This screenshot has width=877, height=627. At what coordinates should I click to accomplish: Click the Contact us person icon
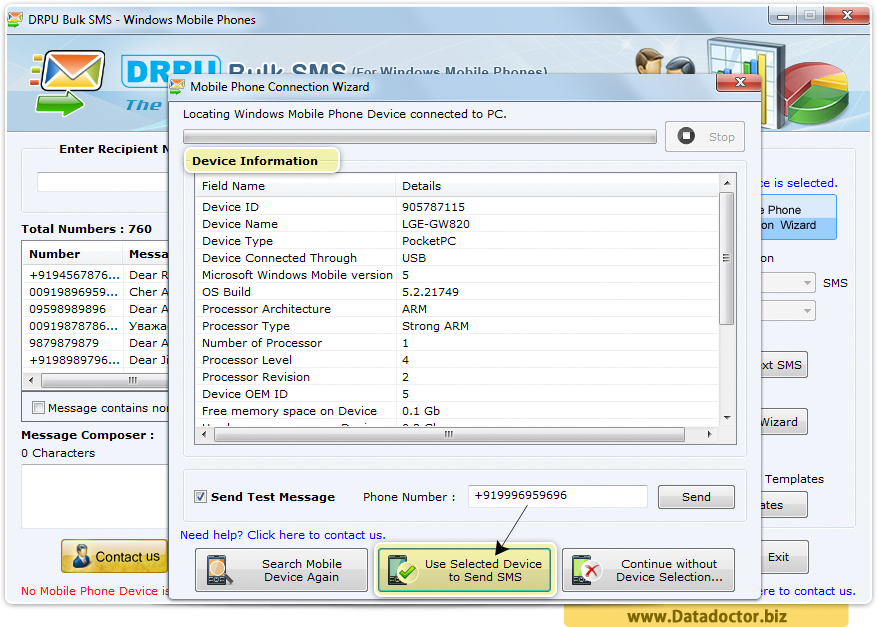[81, 556]
